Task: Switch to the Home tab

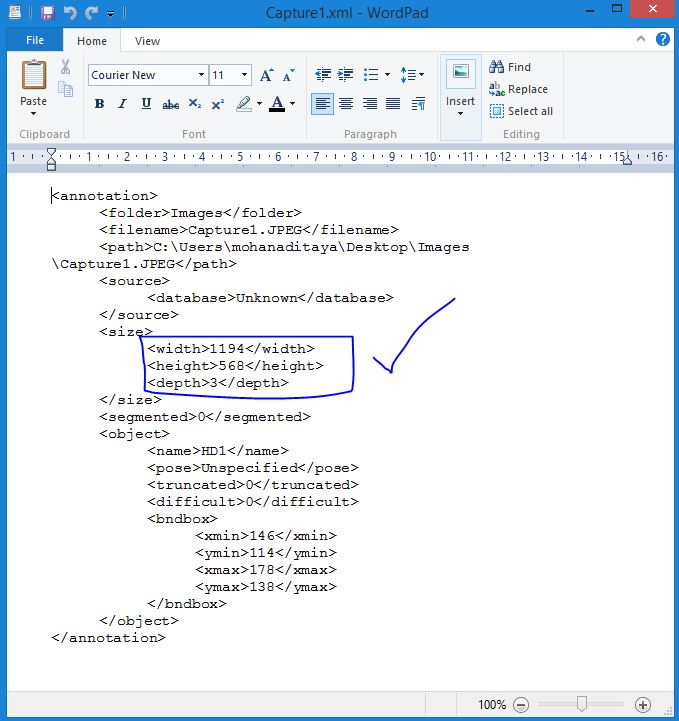Action: coord(92,41)
